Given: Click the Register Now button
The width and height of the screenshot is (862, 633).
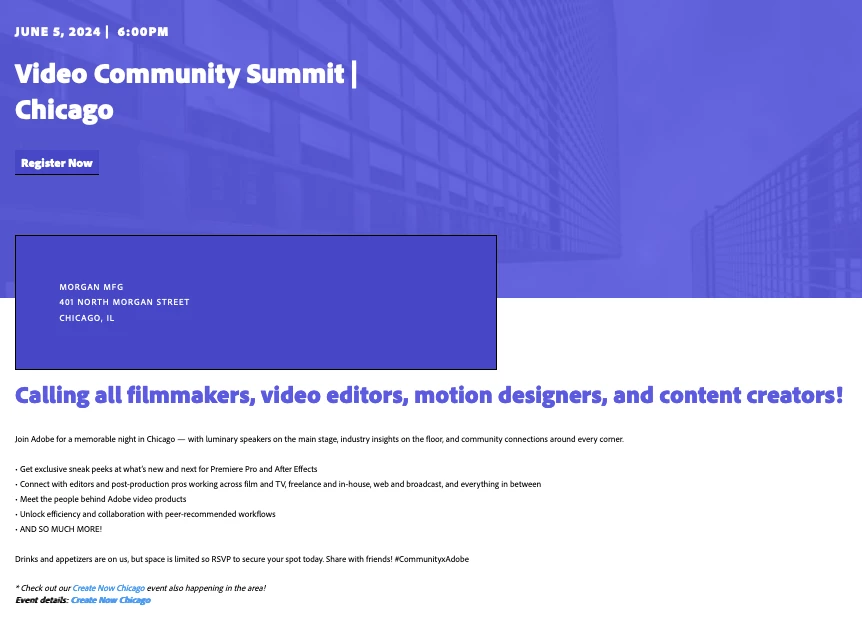Looking at the screenshot, I should pyautogui.click(x=57, y=163).
